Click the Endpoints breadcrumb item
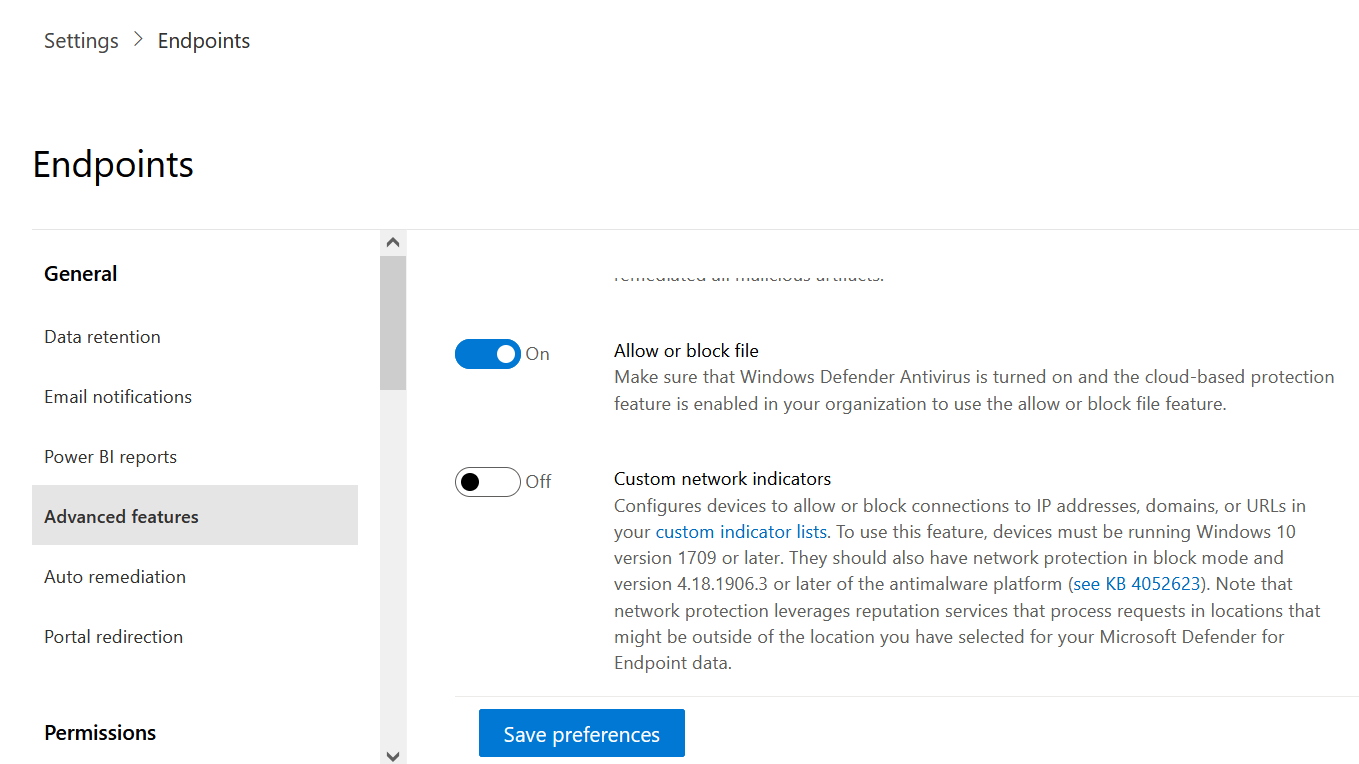The height and width of the screenshot is (764, 1359). 204,41
